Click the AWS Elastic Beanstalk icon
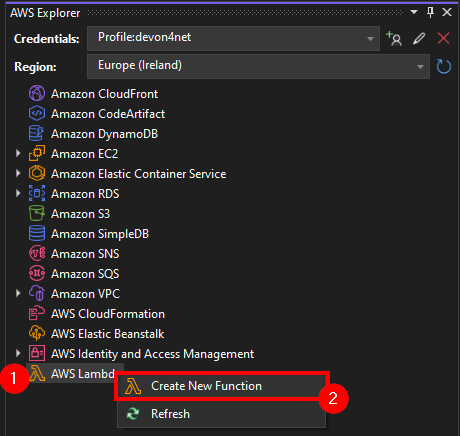The width and height of the screenshot is (460, 436). tap(37, 333)
